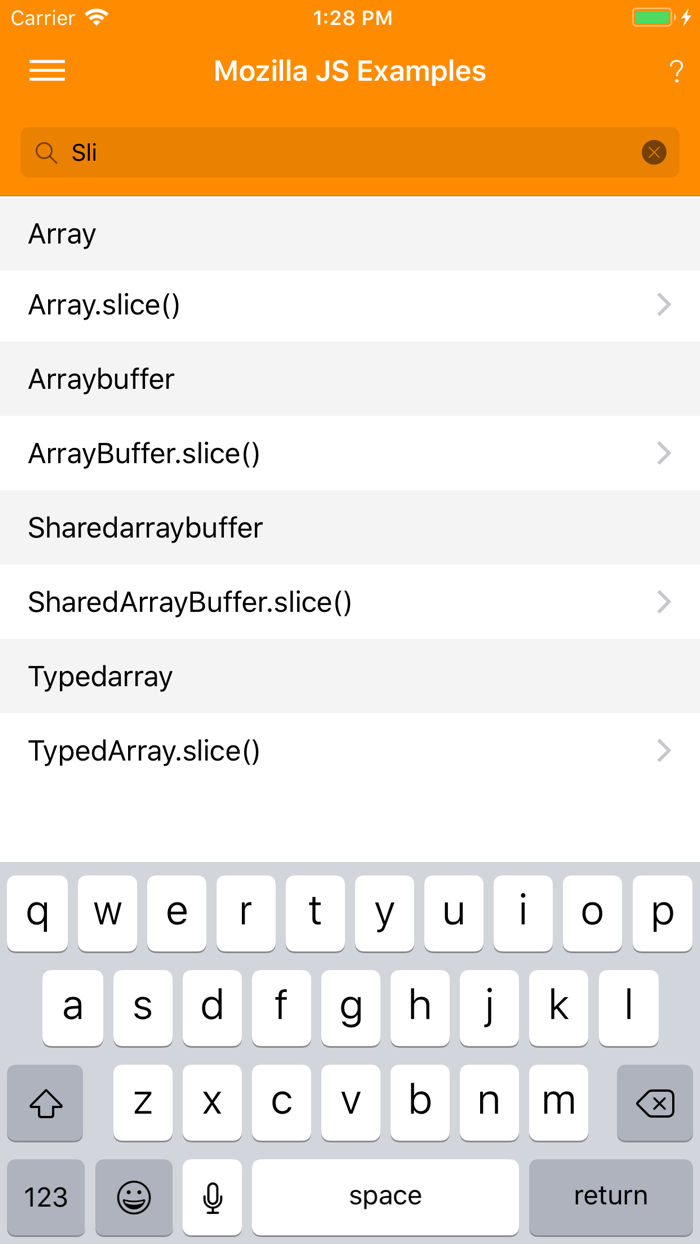Expand SharedArrayBuffer.slice() via its chevron
The width and height of the screenshot is (700, 1244).
(x=664, y=602)
